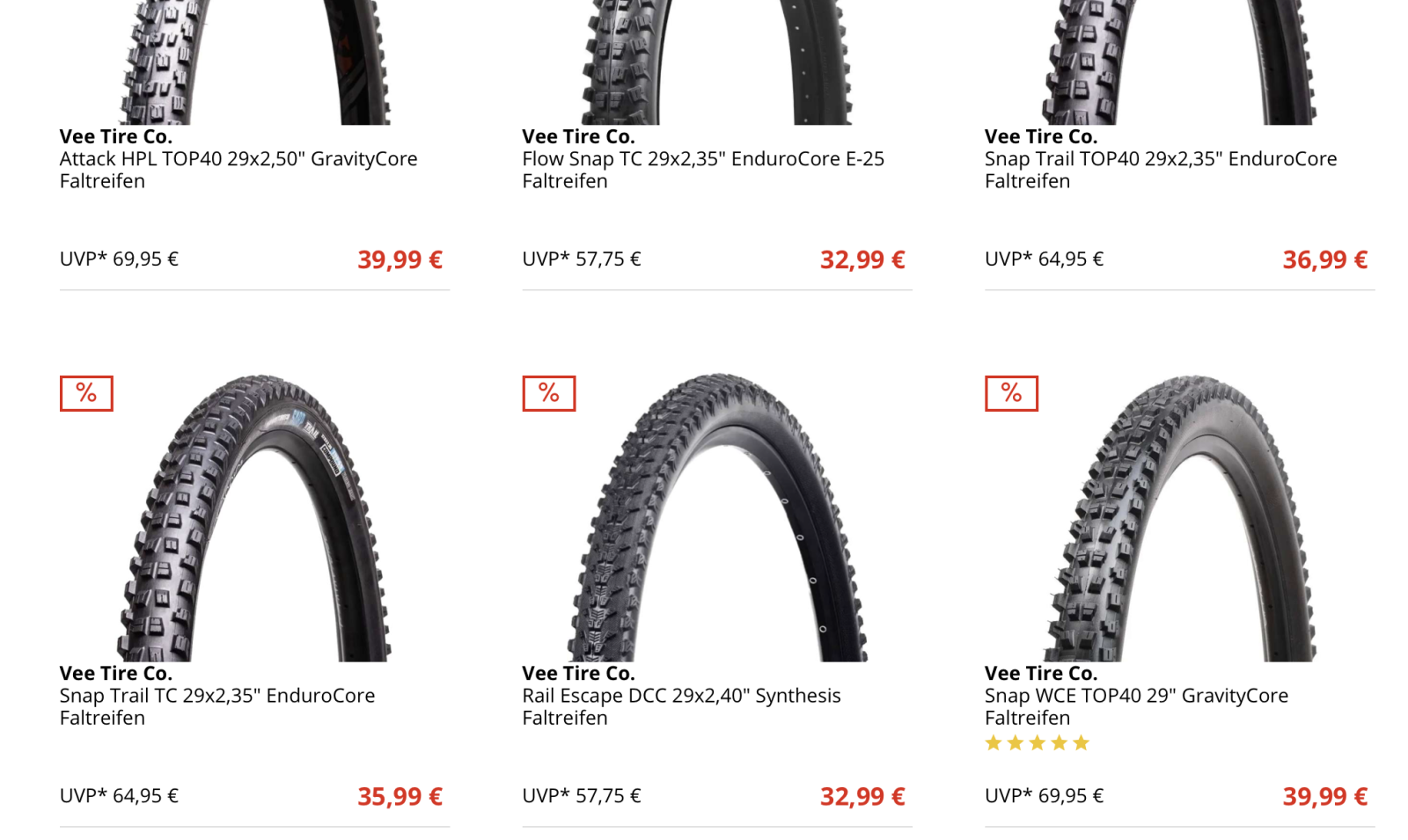Click sale percent badge on Snap Trail TC tire
This screenshot has height=840, width=1408.
86,393
